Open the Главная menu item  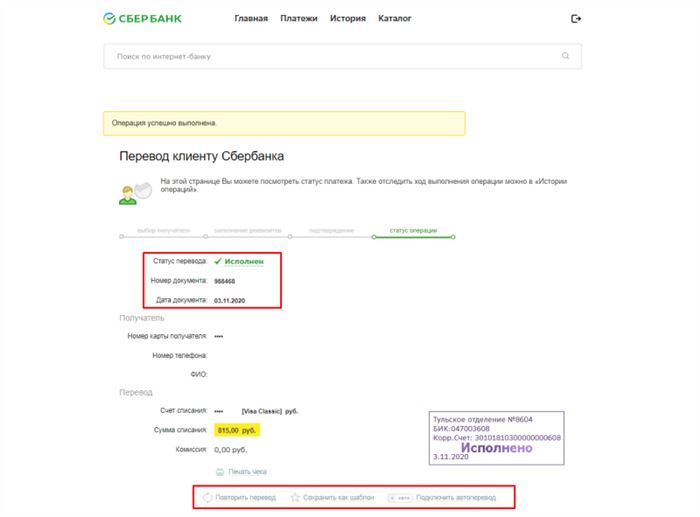251,18
